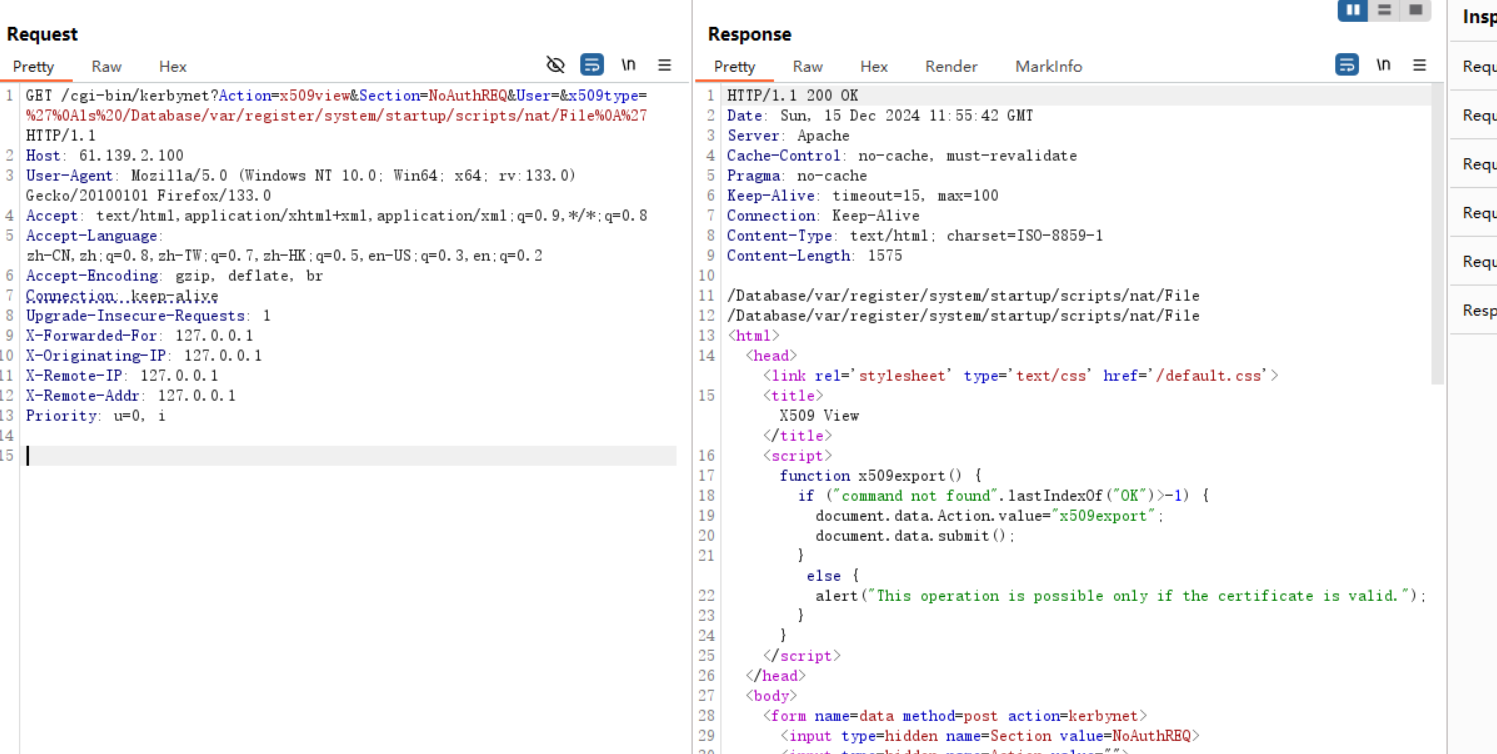Viewport: 1497px width, 754px height.
Task: Toggle hiding of non-printable characters in Request
Action: (x=555, y=65)
